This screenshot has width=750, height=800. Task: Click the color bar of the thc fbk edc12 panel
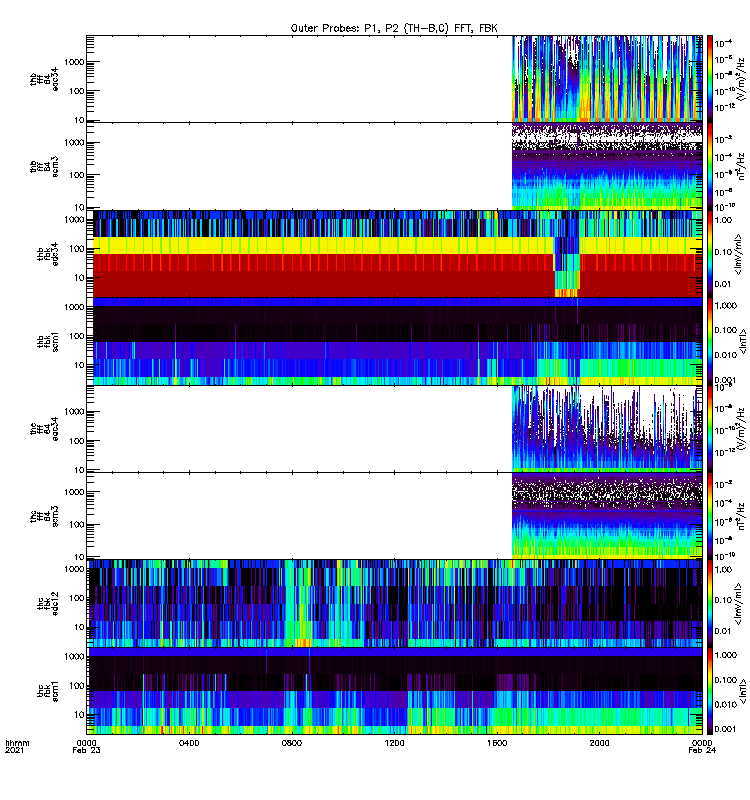tap(709, 603)
